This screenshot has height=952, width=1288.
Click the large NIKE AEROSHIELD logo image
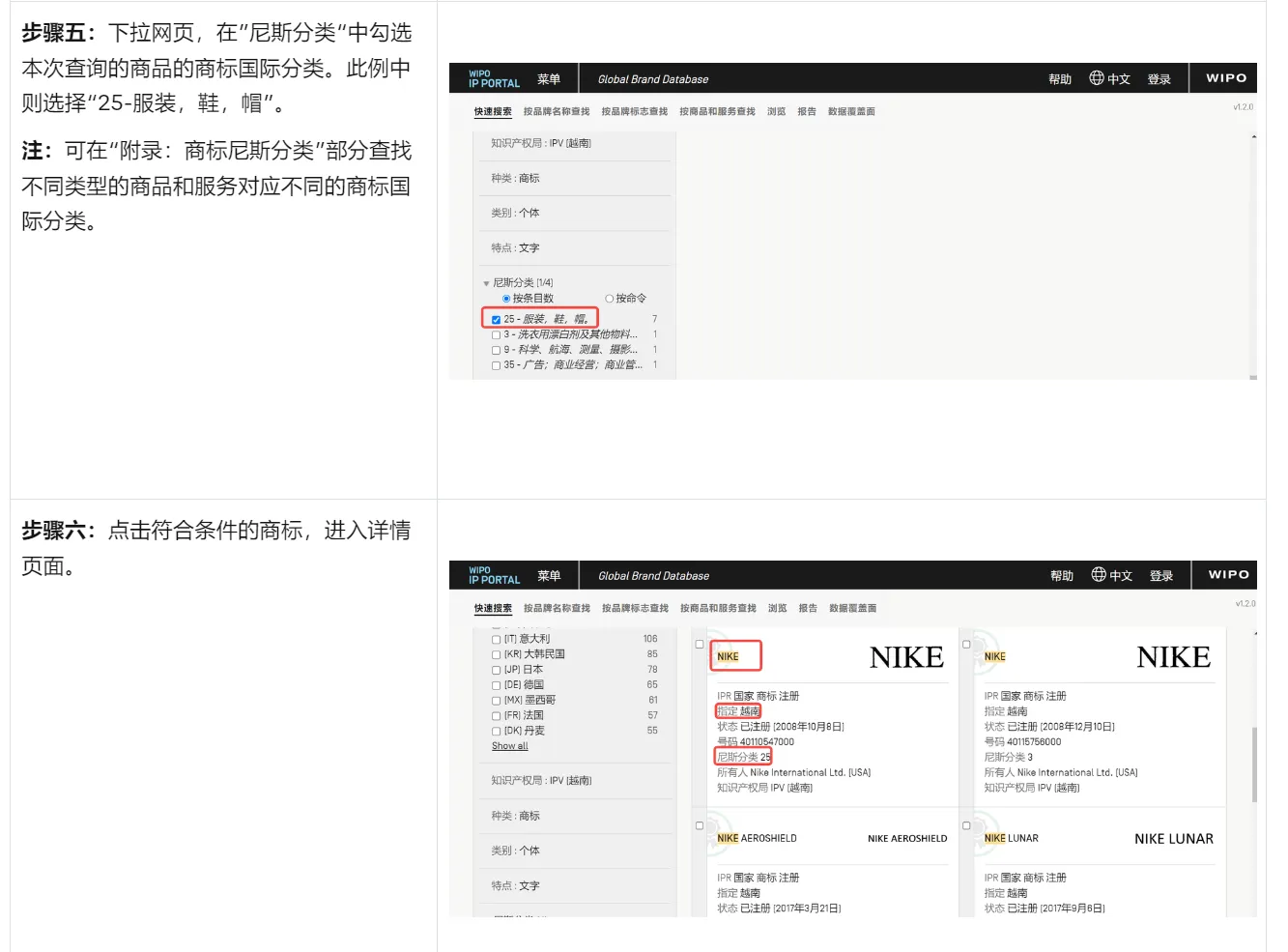tap(907, 839)
